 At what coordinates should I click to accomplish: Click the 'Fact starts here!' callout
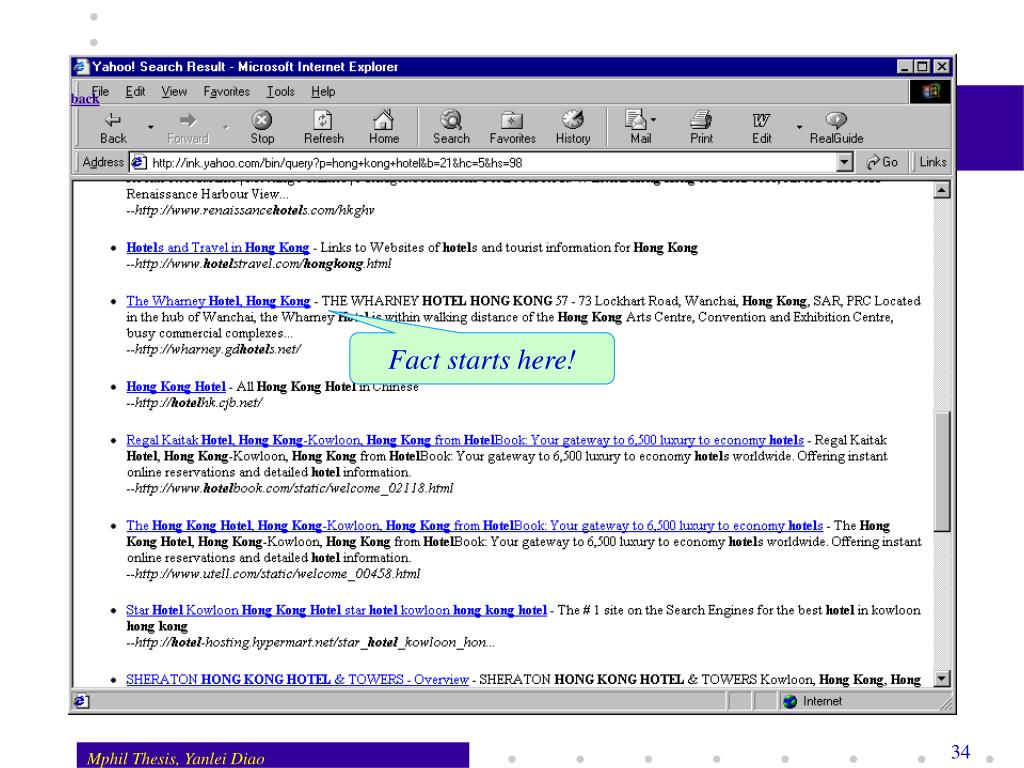(x=482, y=359)
